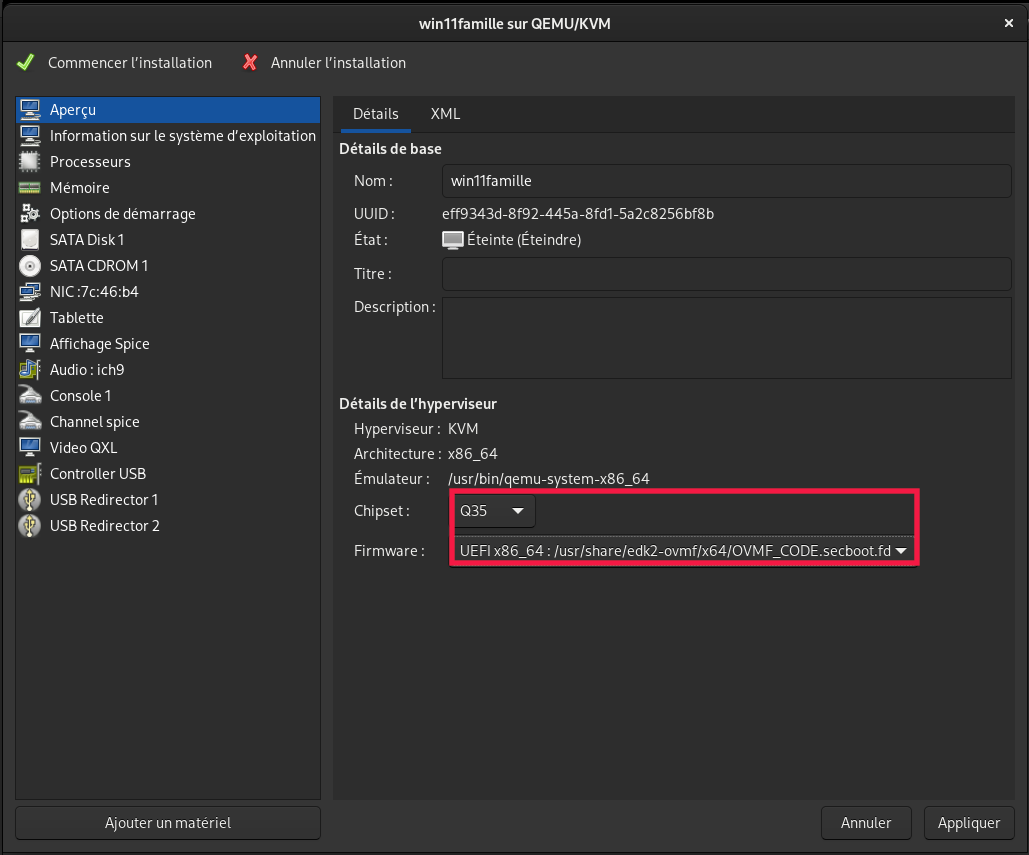The width and height of the screenshot is (1029, 855).
Task: Focus the Description text area
Action: pyautogui.click(x=726, y=337)
